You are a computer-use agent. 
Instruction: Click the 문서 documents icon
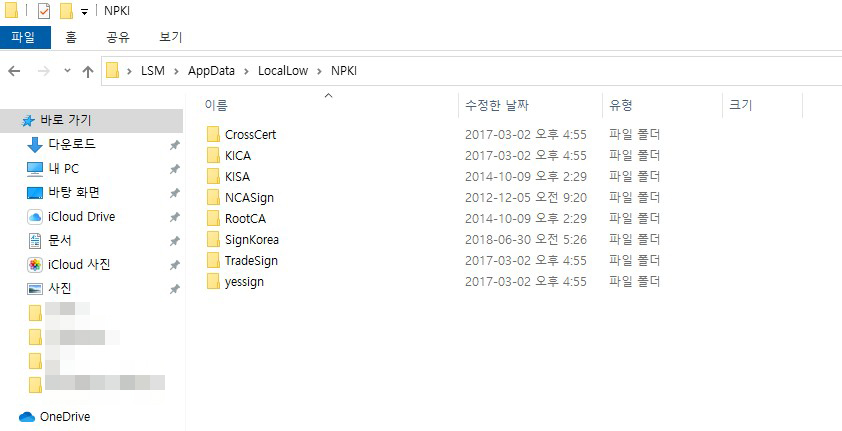coord(35,241)
